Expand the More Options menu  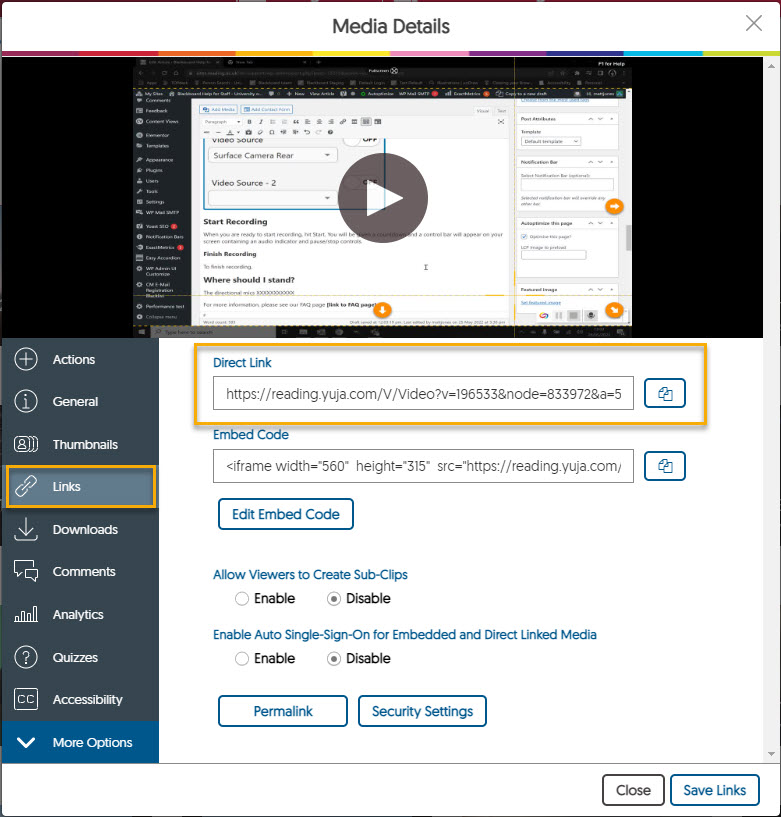[x=80, y=743]
